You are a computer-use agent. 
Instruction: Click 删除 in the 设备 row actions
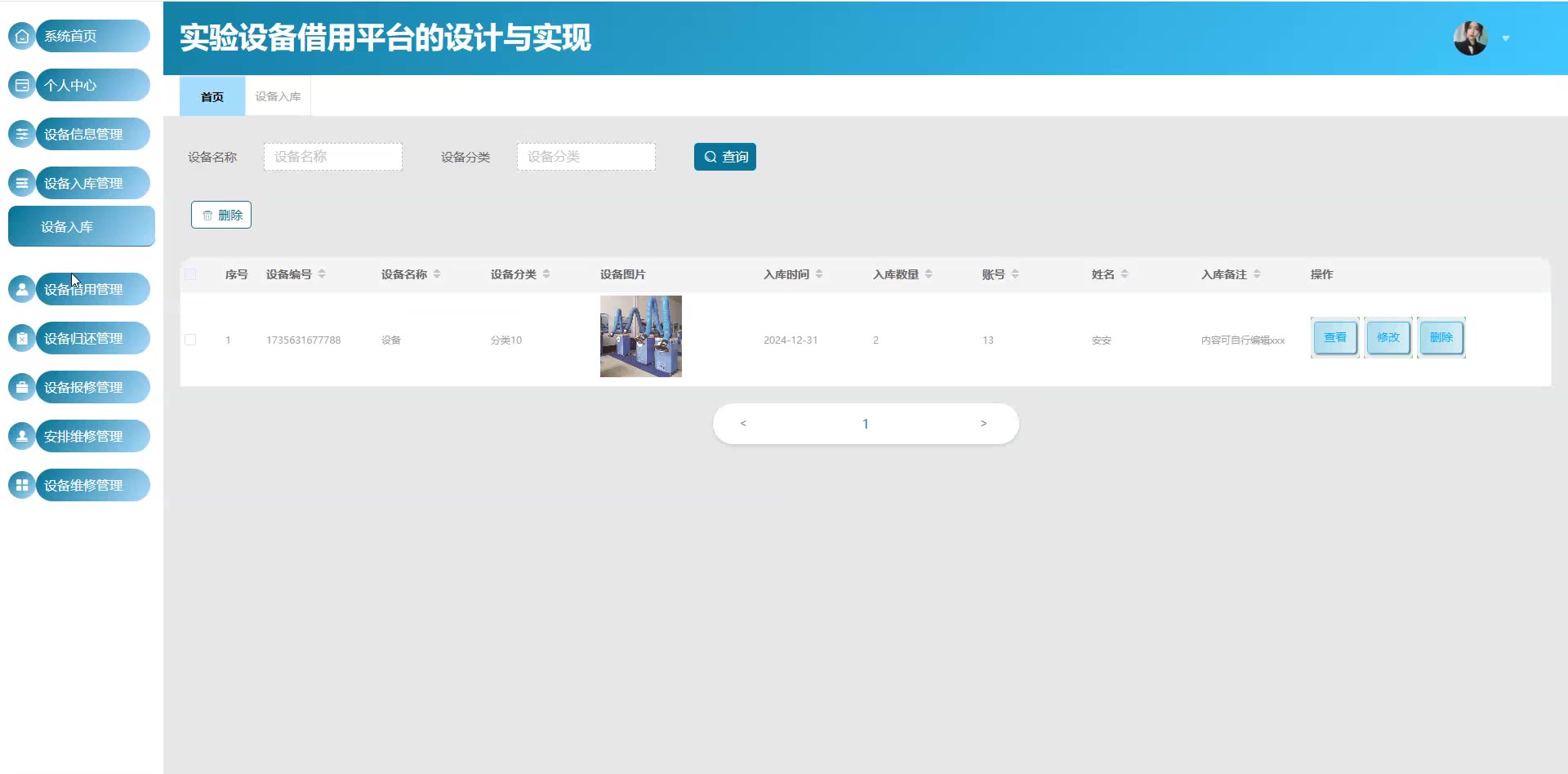[1441, 337]
